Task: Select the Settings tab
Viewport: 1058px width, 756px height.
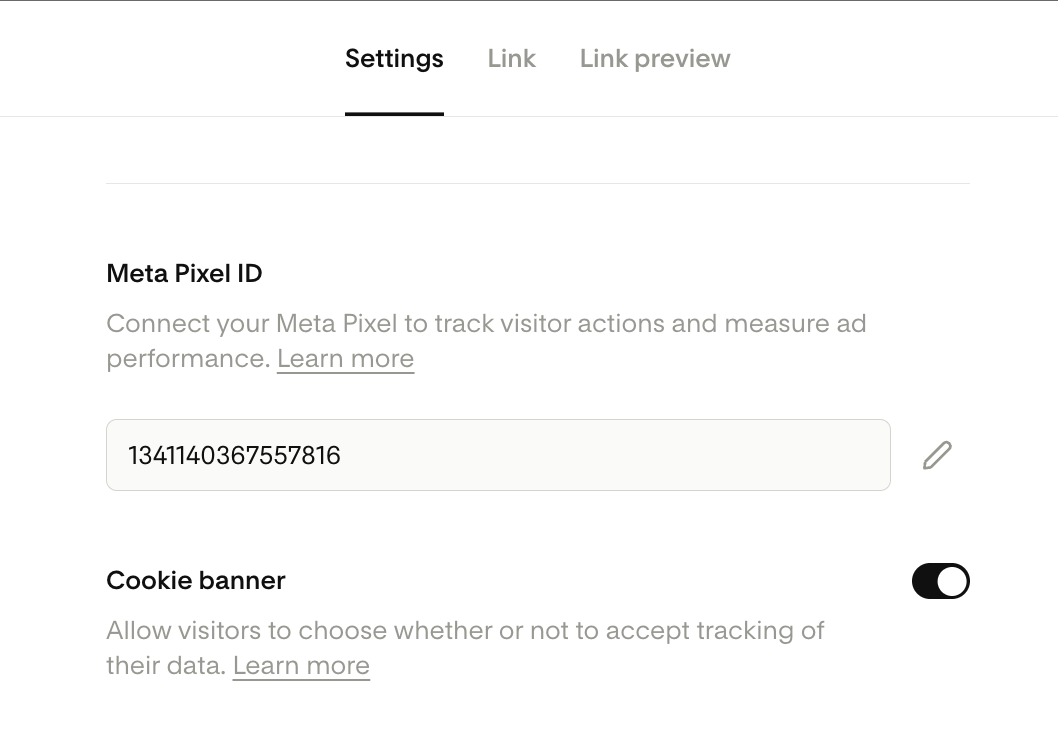Action: pos(394,59)
